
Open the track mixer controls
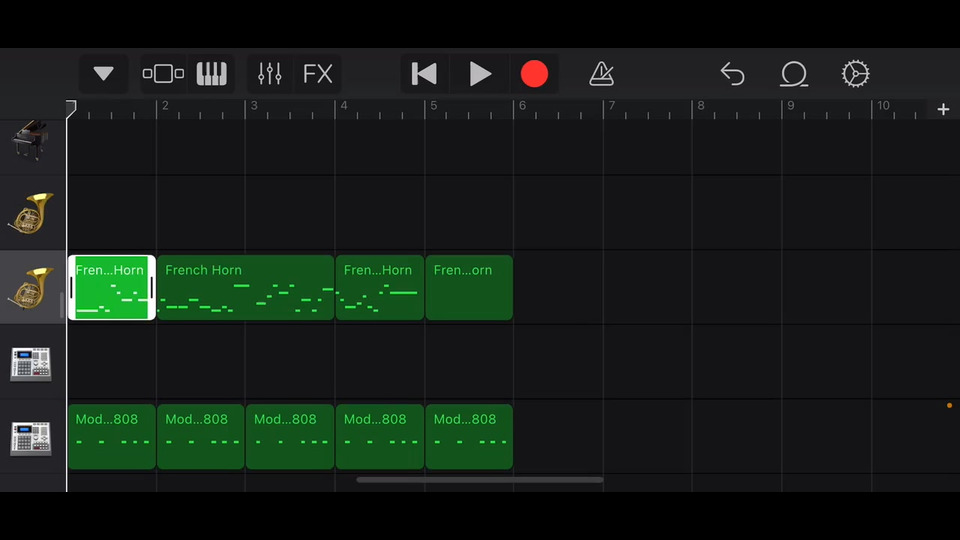pos(269,74)
